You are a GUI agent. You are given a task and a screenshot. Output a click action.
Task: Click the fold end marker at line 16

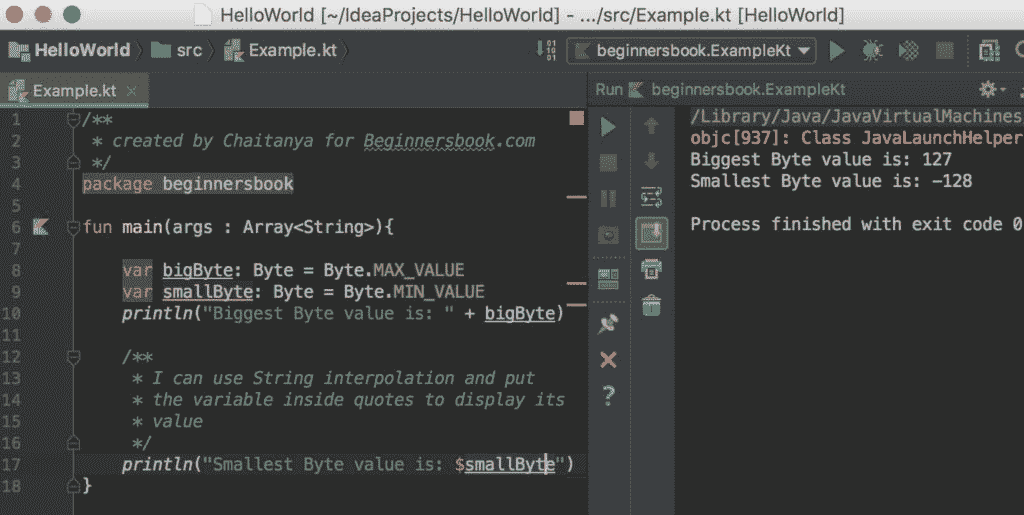tap(73, 443)
